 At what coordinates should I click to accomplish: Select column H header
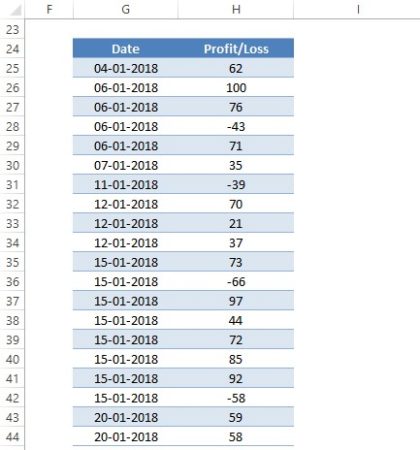pyautogui.click(x=236, y=9)
